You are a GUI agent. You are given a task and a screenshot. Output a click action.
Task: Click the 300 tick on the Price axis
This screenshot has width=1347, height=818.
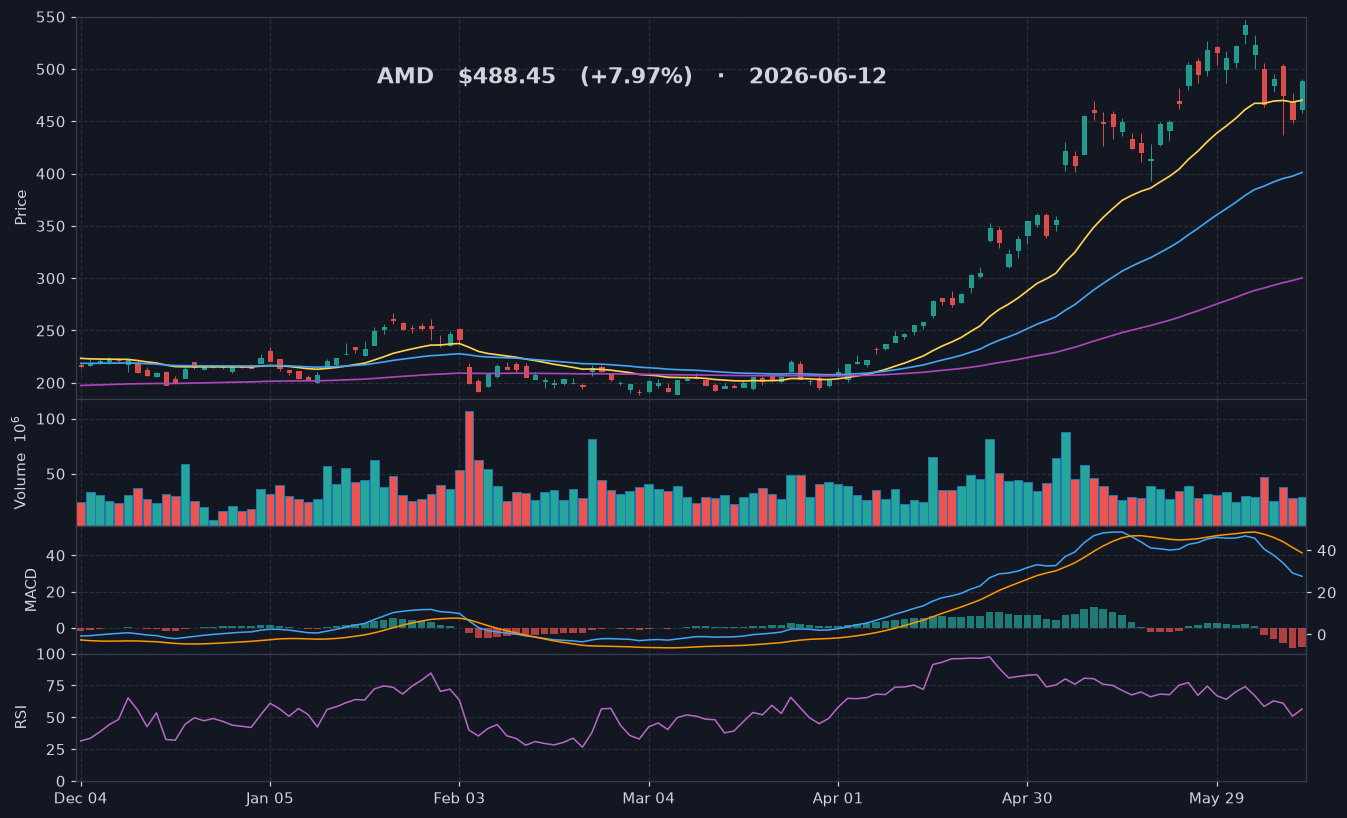[x=51, y=279]
